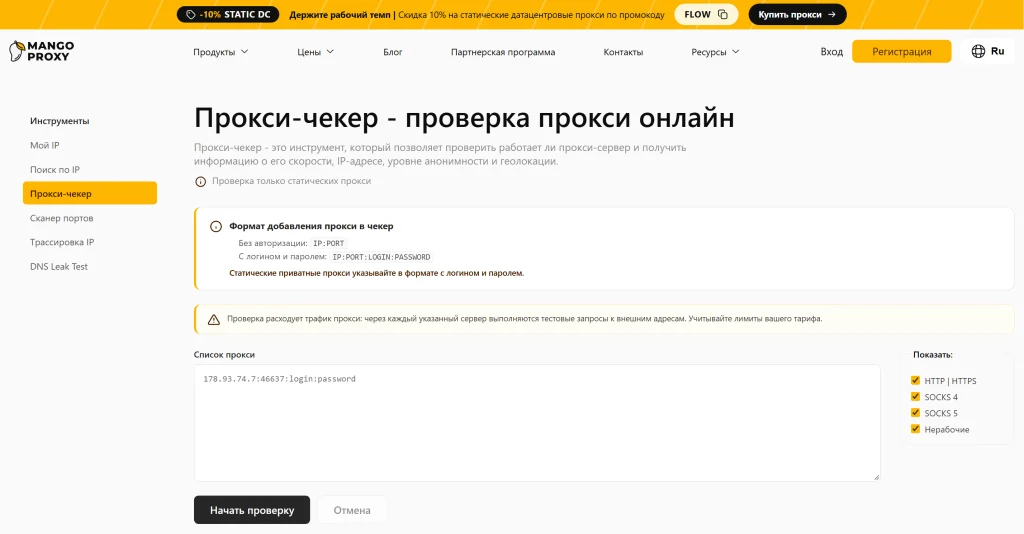Screen dimensions: 1024x534
Task: Open Трассировка IP tool
Action: pyautogui.click(x=62, y=242)
